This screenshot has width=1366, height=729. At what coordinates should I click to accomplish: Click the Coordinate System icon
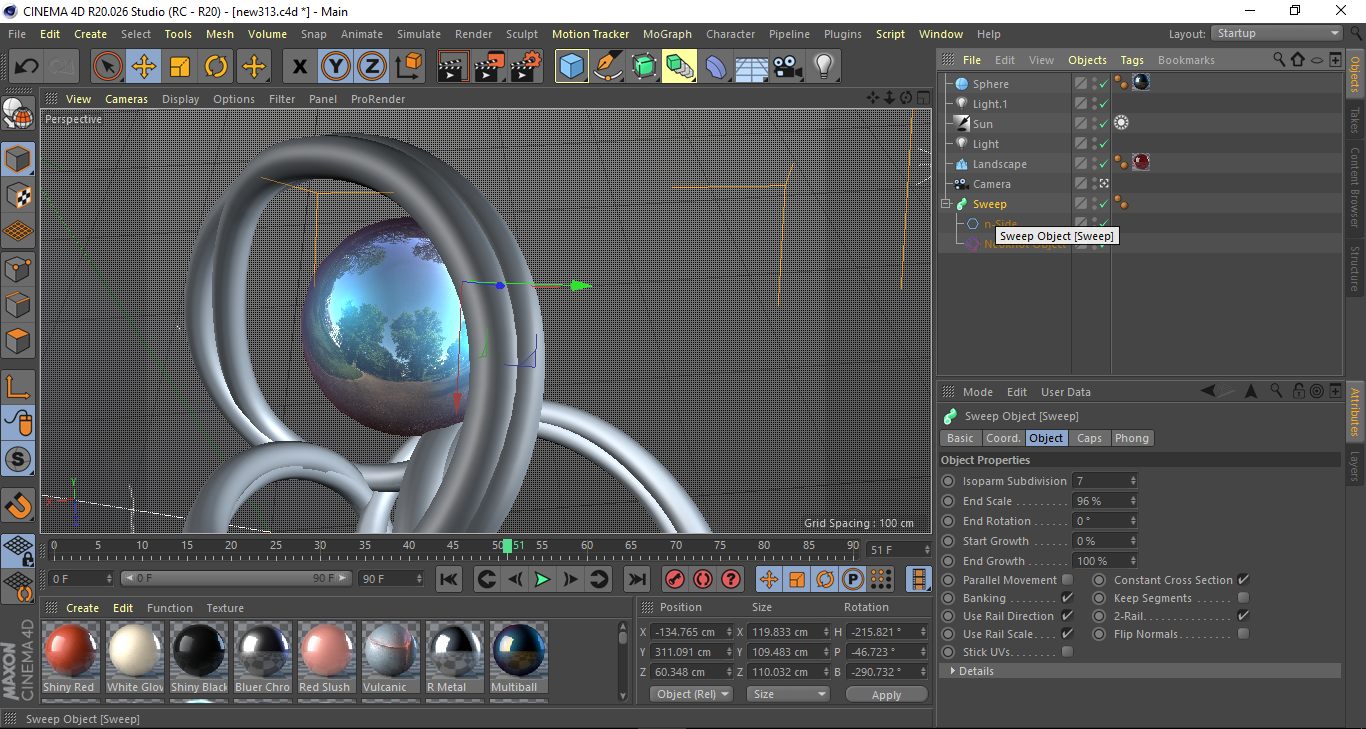pos(407,67)
